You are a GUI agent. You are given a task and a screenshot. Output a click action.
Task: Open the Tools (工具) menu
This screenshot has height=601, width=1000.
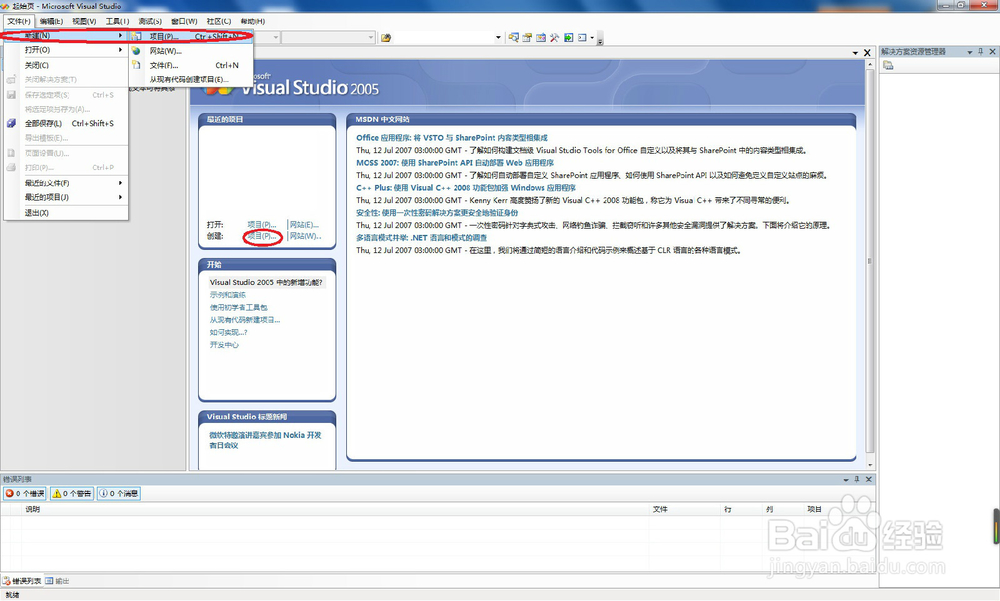117,21
